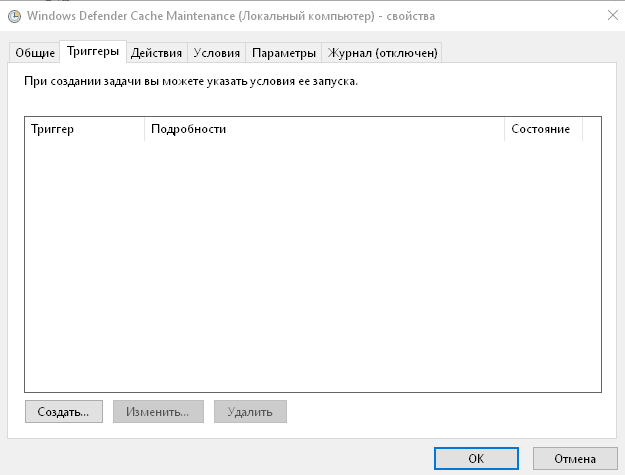Go to the Условия tab
The image size is (625, 475).
coord(216,53)
